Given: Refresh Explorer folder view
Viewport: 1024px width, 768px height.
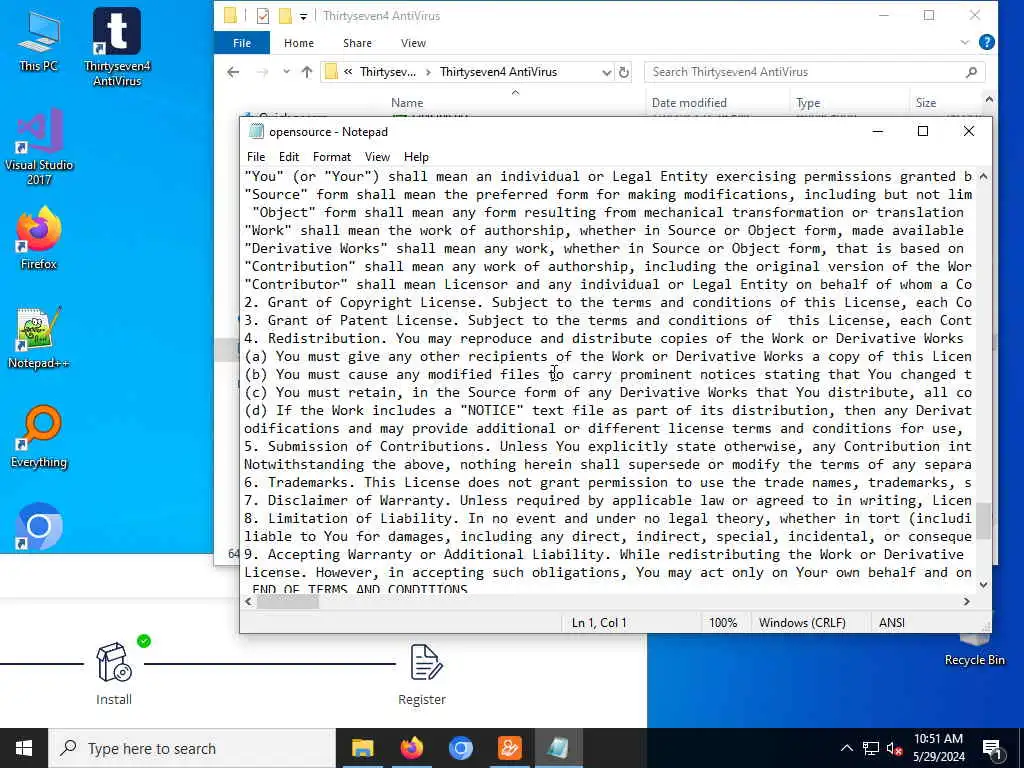Looking at the screenshot, I should pyautogui.click(x=624, y=72).
